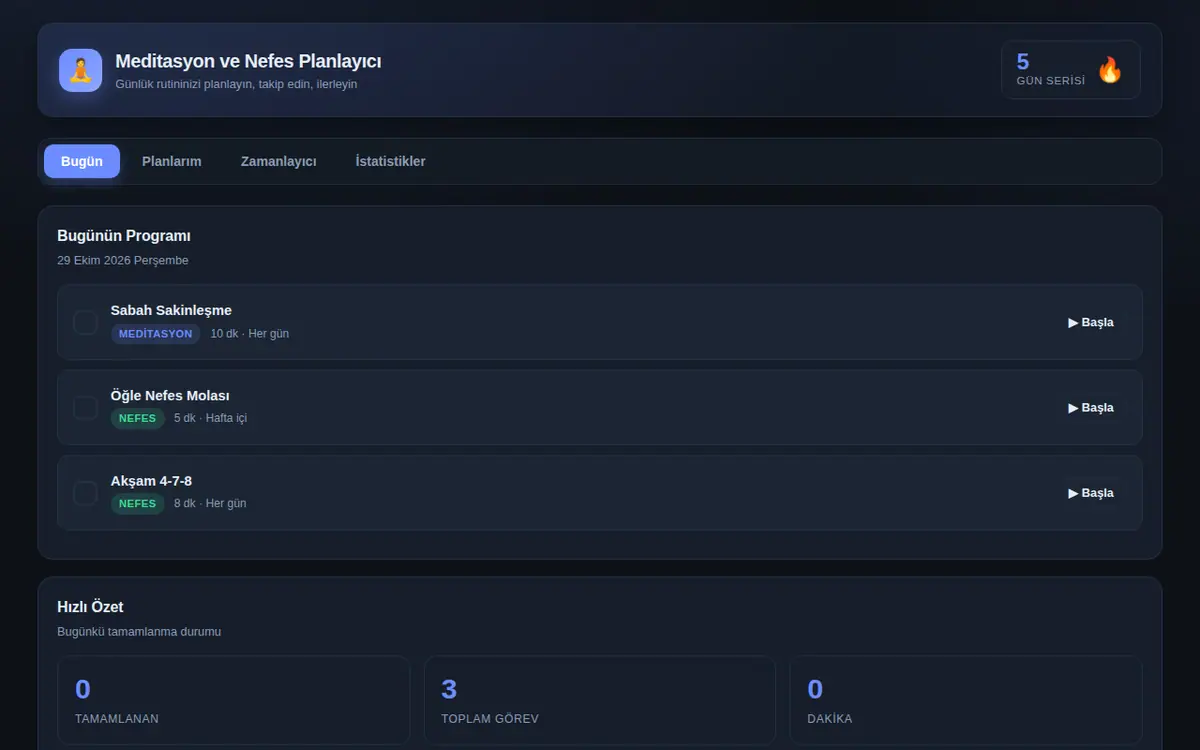
Task: Click the Bugünün Programı heading
Action: click(x=124, y=236)
